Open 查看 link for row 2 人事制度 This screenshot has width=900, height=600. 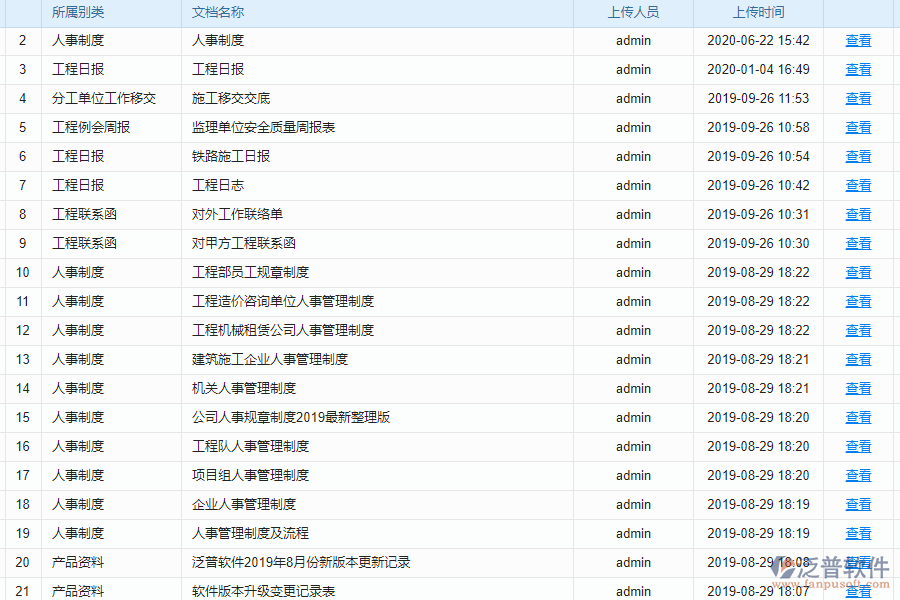[859, 41]
